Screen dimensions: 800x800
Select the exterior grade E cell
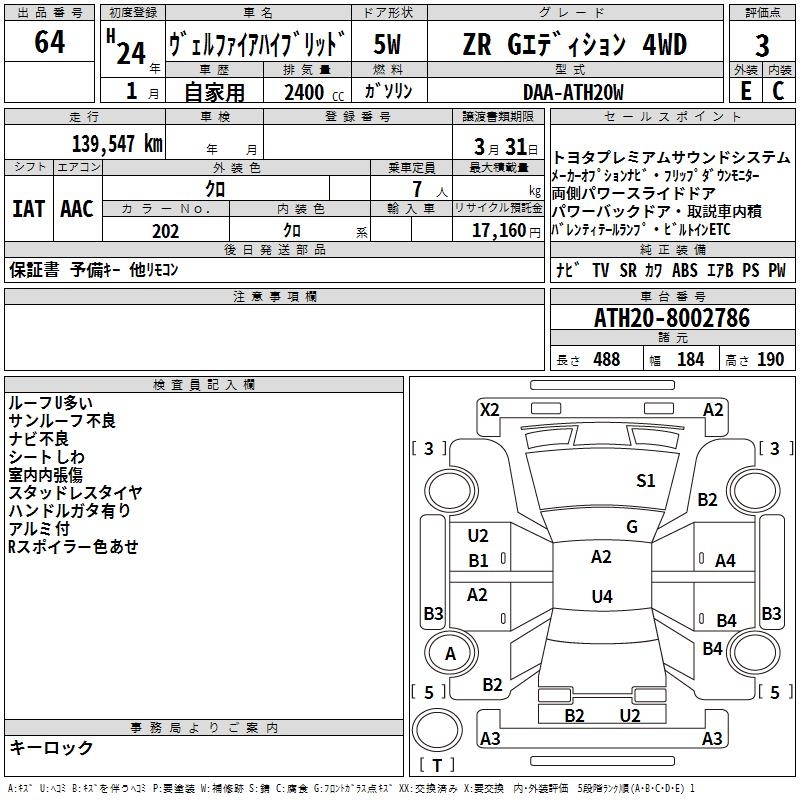point(745,91)
